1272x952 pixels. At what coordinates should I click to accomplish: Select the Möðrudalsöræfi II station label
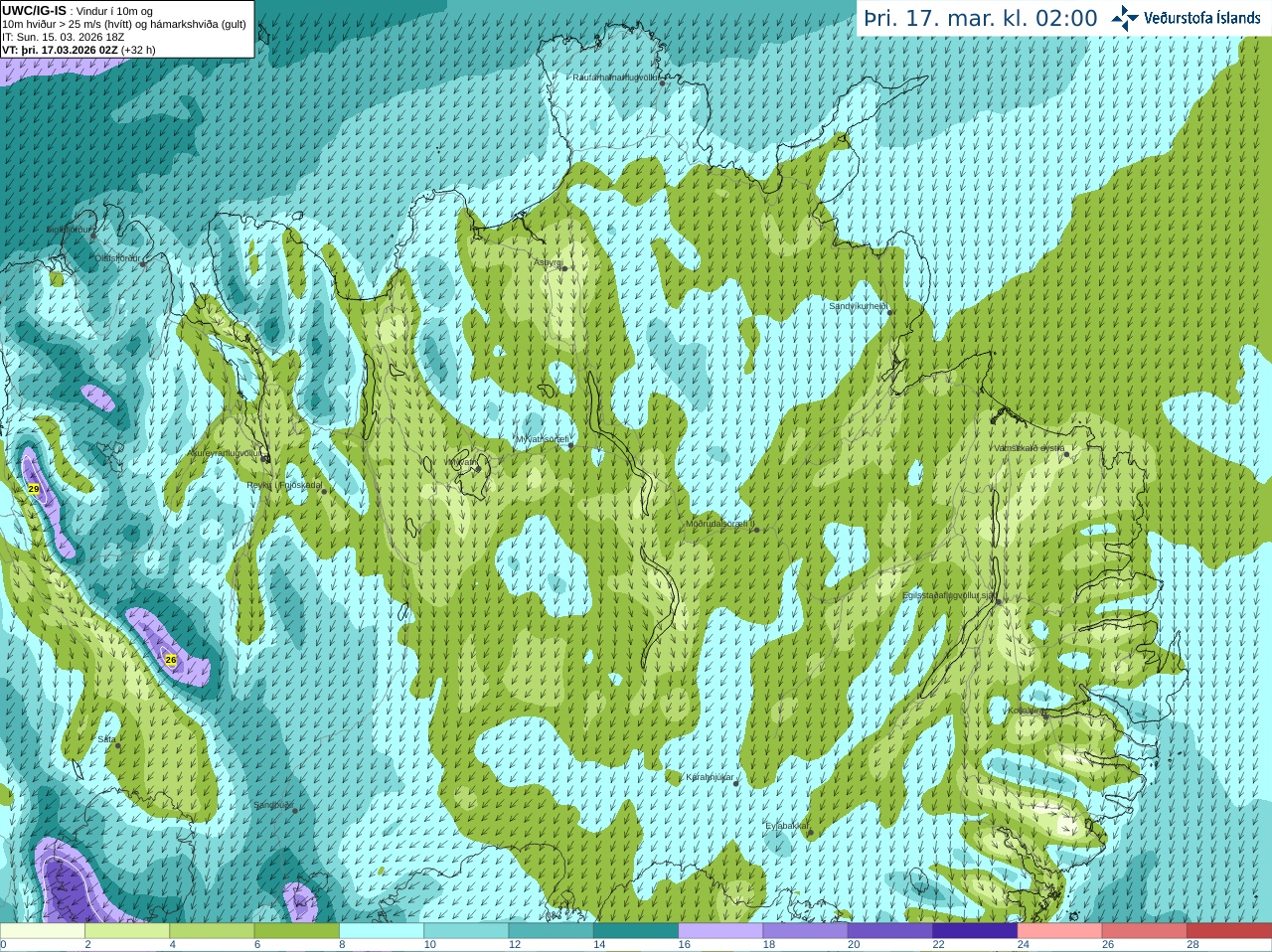point(720,524)
